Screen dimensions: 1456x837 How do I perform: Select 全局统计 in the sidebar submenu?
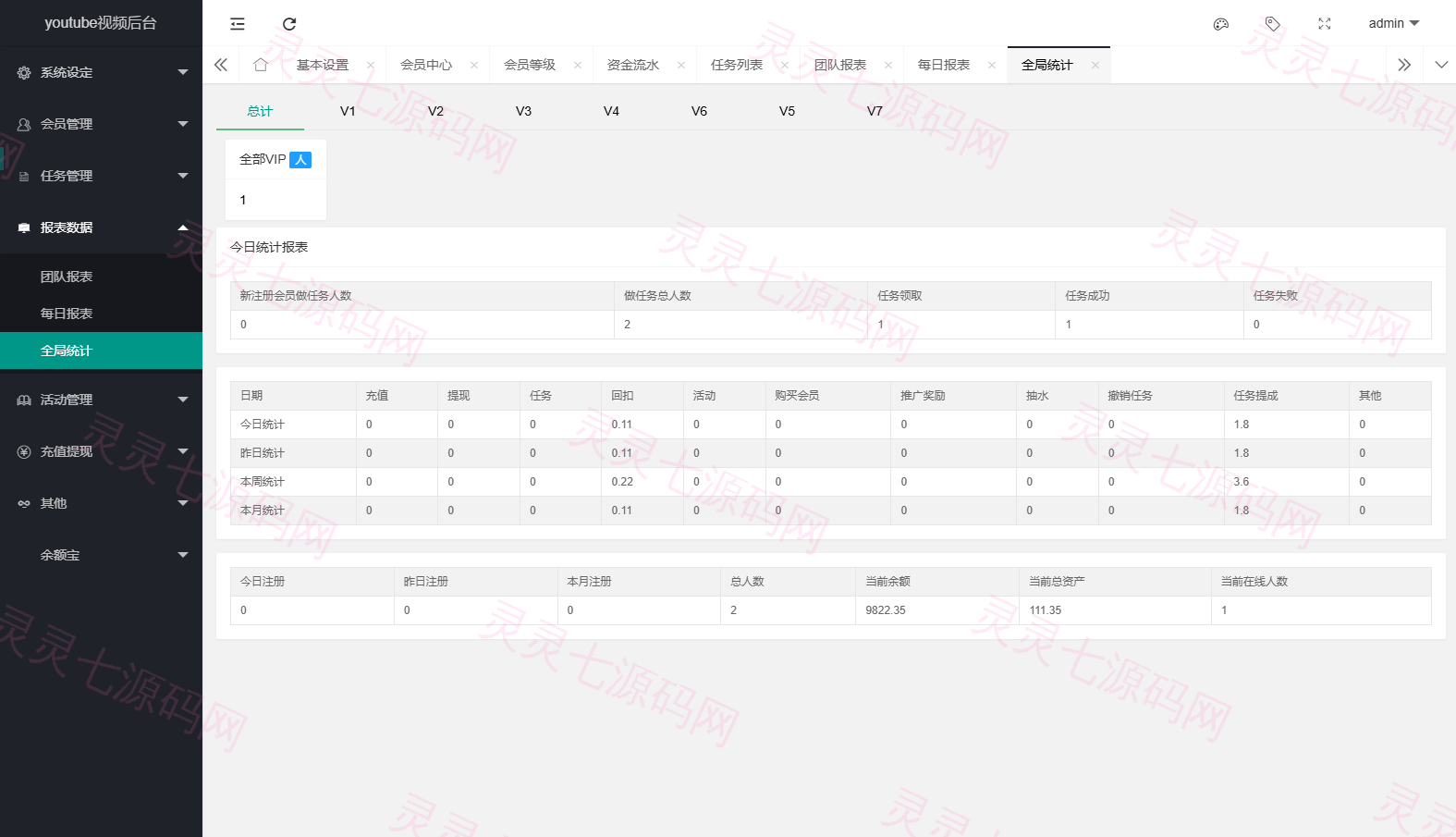click(x=101, y=351)
